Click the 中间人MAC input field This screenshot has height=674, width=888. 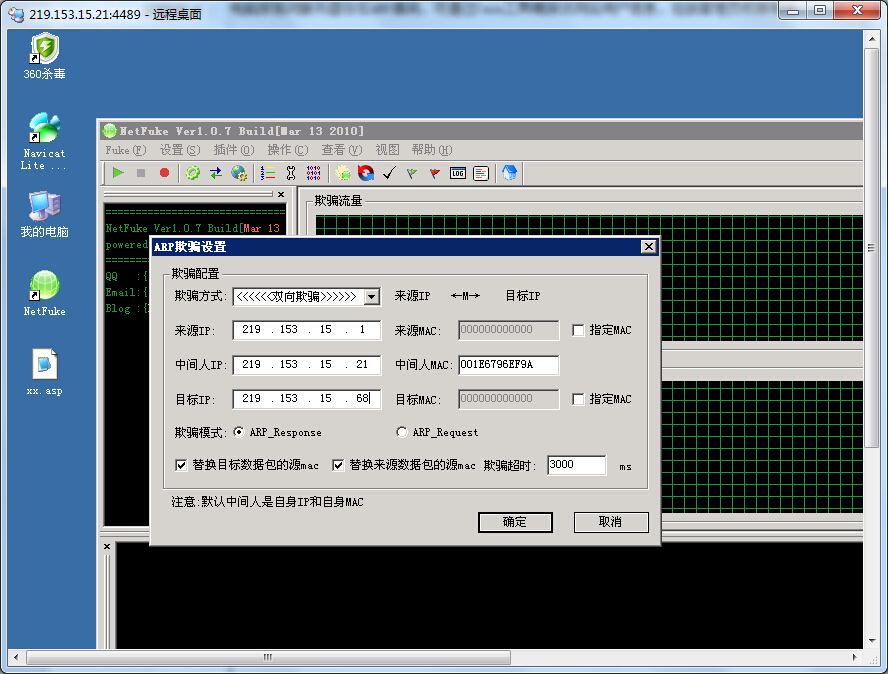[509, 365]
